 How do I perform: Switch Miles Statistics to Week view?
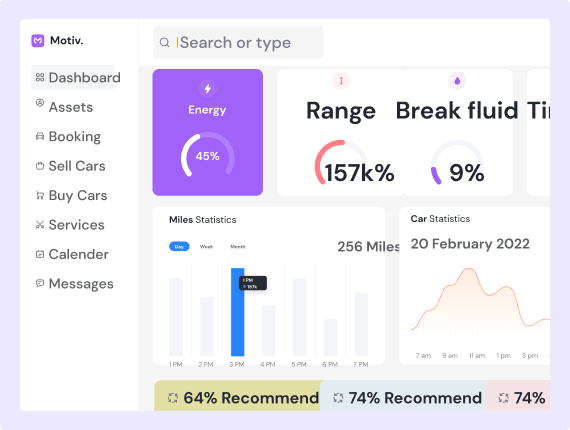tap(206, 246)
